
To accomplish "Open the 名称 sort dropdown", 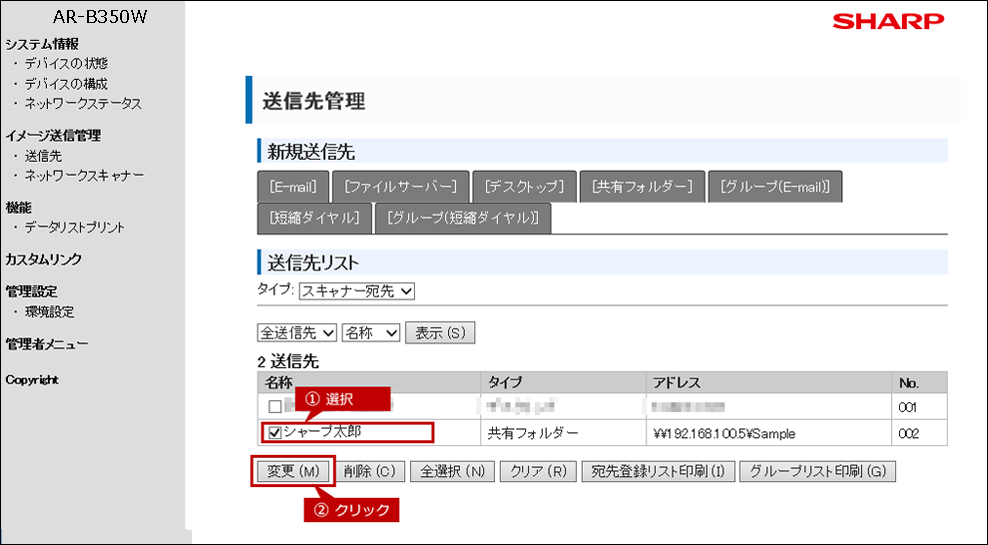I will tap(371, 332).
